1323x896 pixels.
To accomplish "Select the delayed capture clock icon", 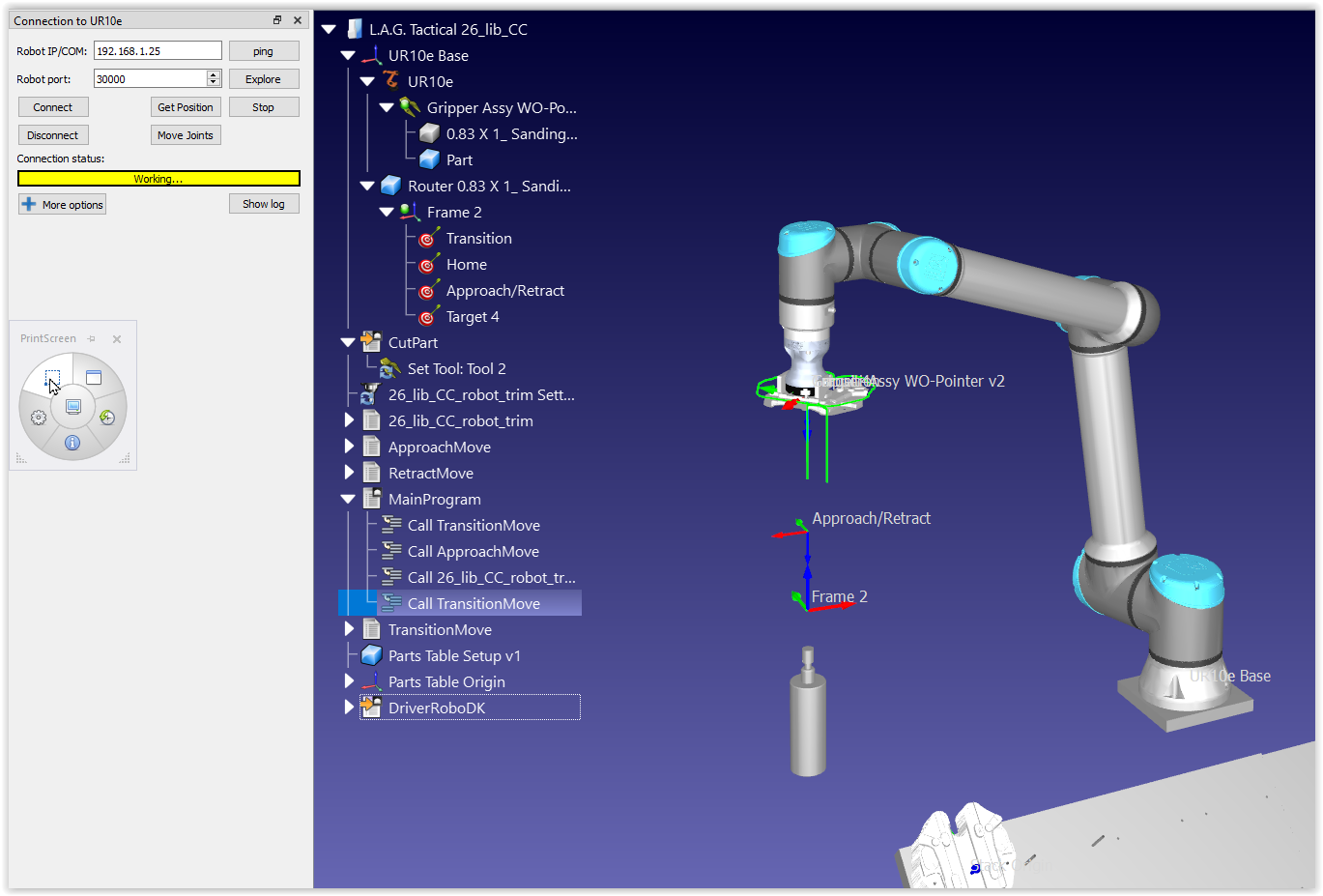I will point(107,418).
